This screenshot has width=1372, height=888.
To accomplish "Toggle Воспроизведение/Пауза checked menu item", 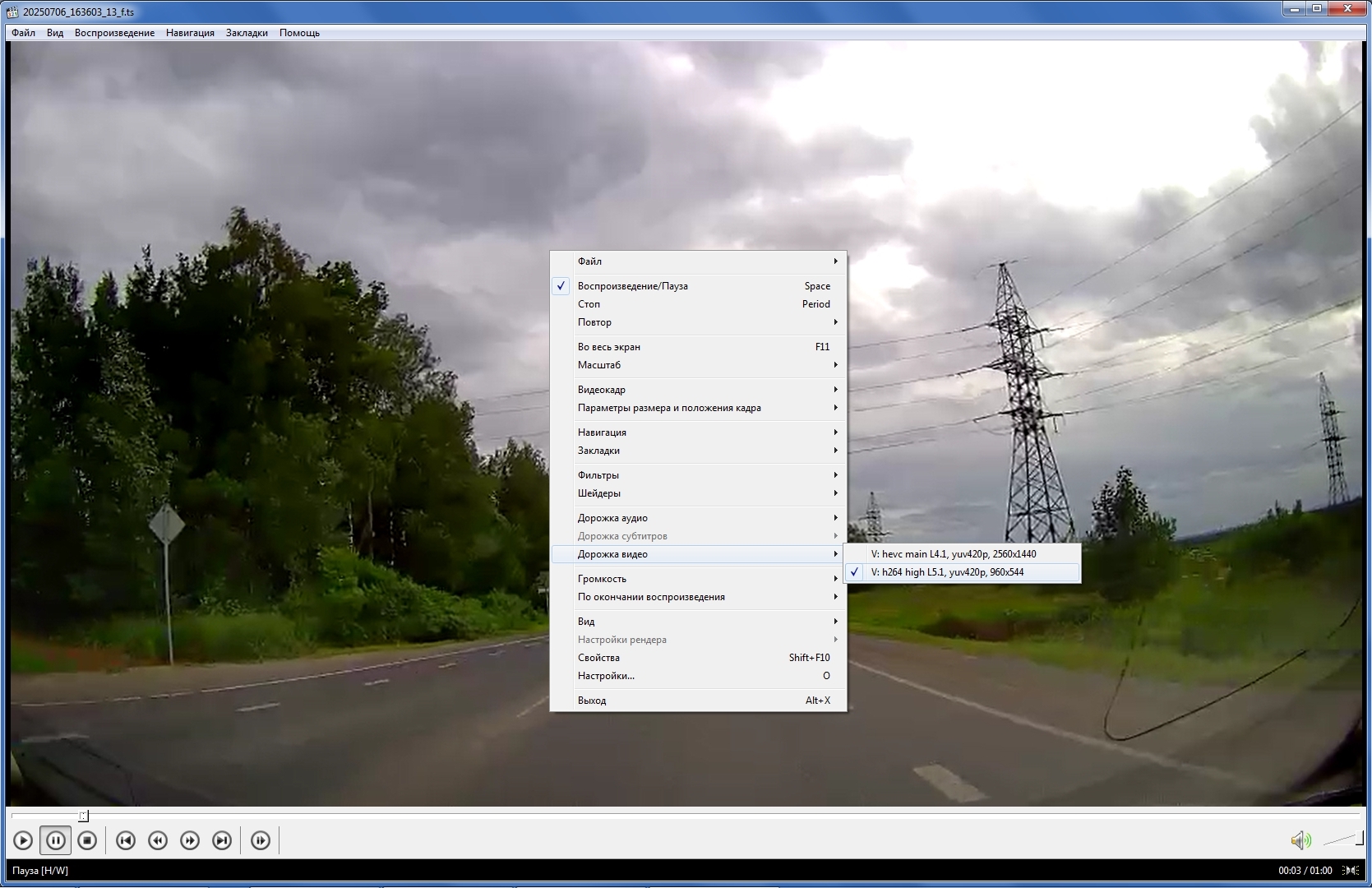I will click(632, 286).
